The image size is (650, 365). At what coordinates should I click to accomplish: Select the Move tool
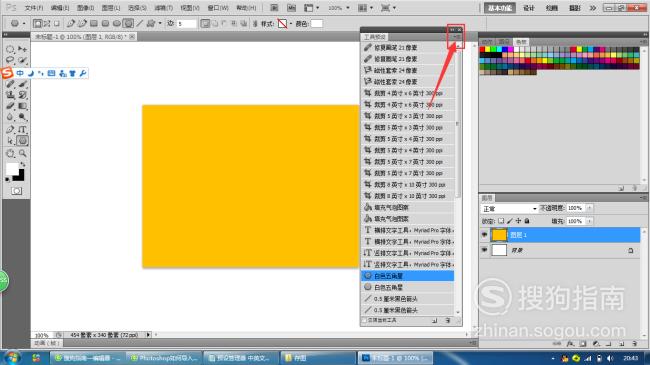pos(22,49)
